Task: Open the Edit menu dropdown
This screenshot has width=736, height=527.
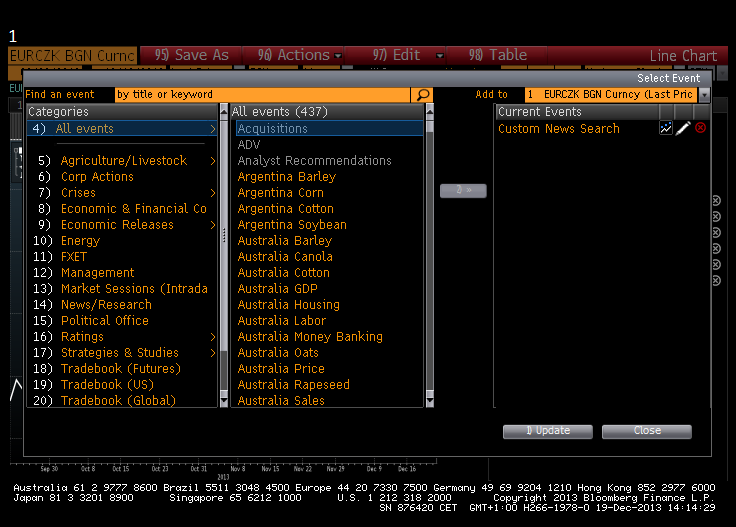Action: point(439,55)
